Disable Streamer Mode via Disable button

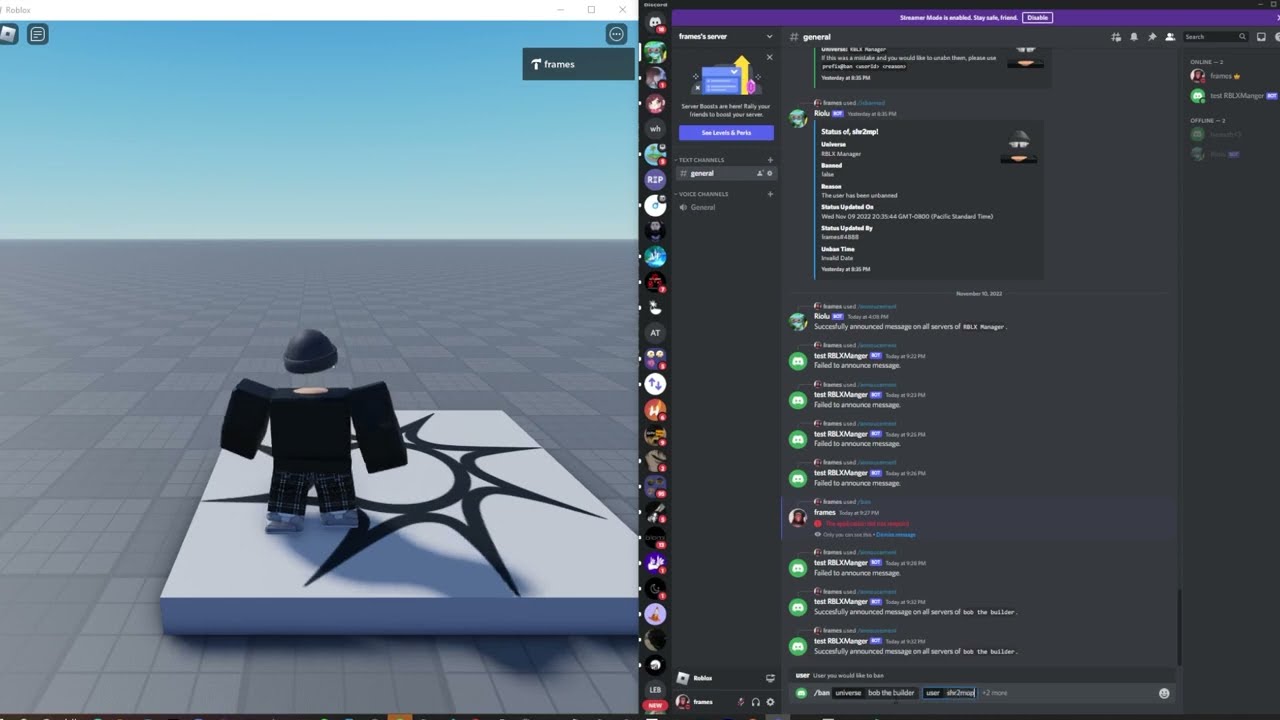(1037, 17)
